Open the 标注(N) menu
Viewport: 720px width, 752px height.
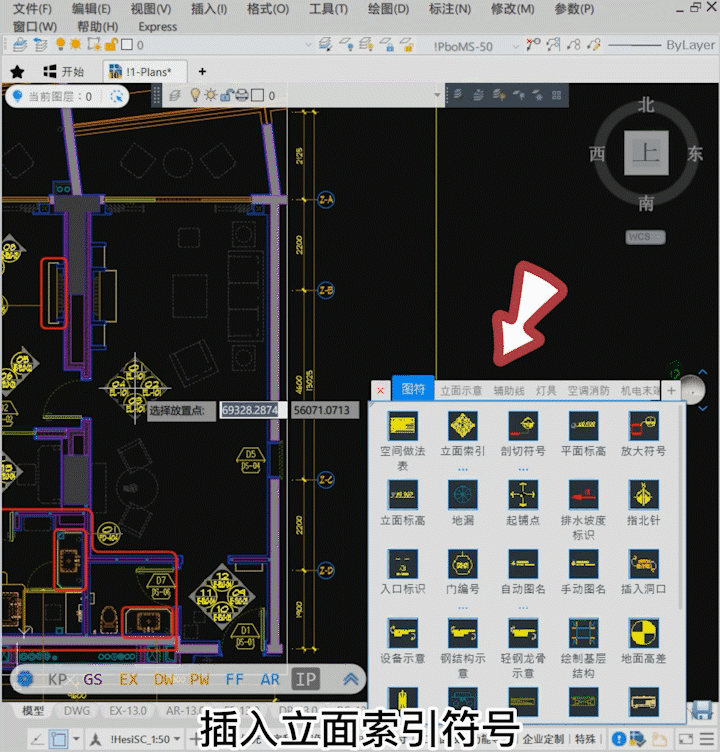point(449,9)
